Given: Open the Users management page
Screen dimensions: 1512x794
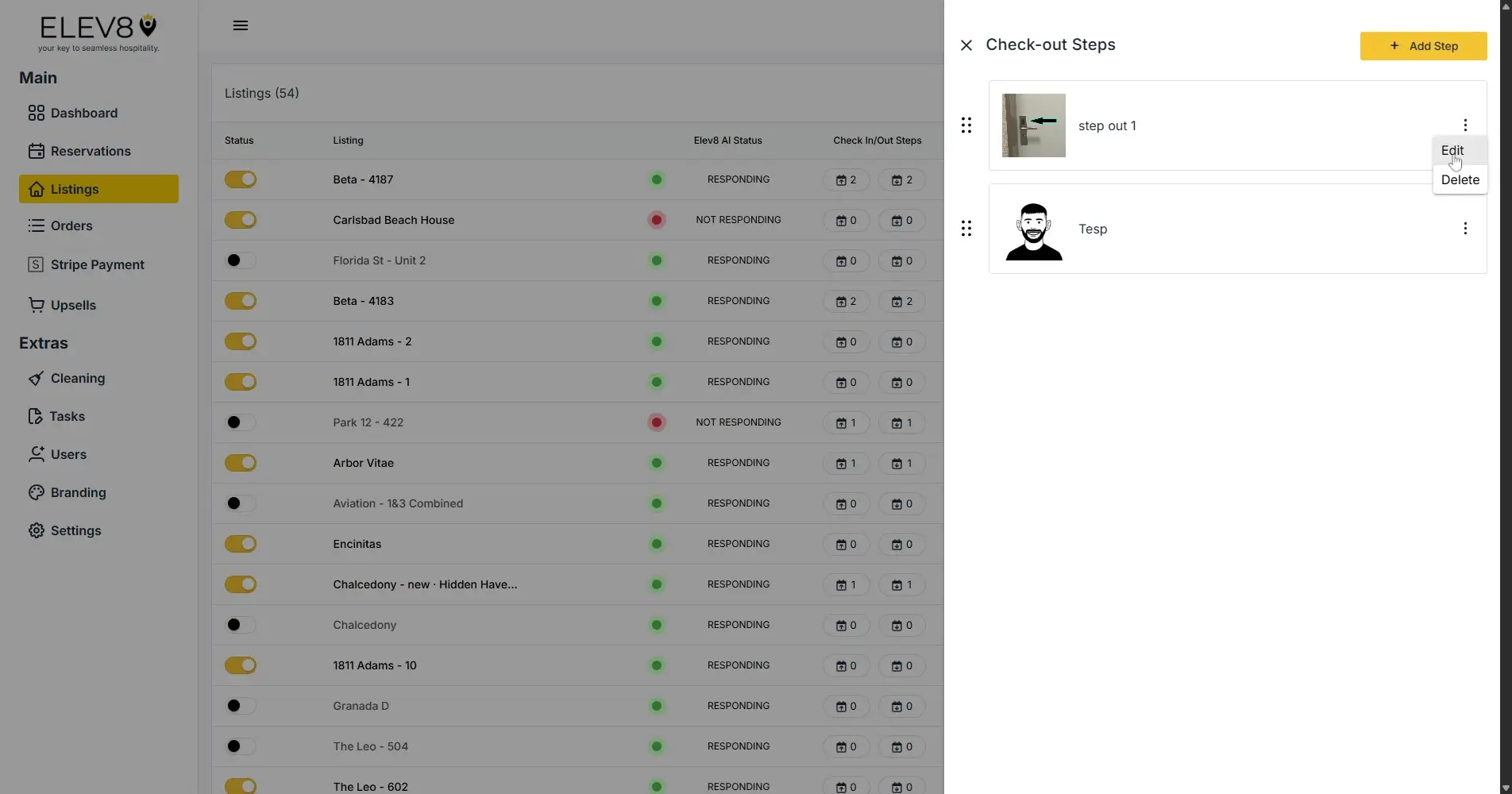Looking at the screenshot, I should (x=67, y=454).
